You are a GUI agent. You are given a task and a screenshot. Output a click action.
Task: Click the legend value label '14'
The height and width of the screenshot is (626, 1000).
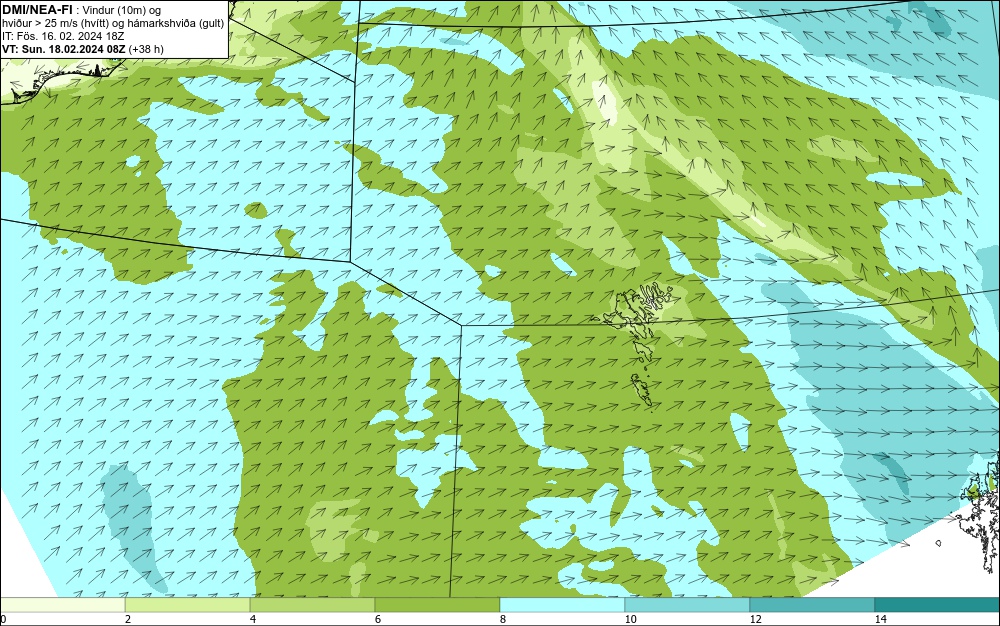pyautogui.click(x=880, y=619)
